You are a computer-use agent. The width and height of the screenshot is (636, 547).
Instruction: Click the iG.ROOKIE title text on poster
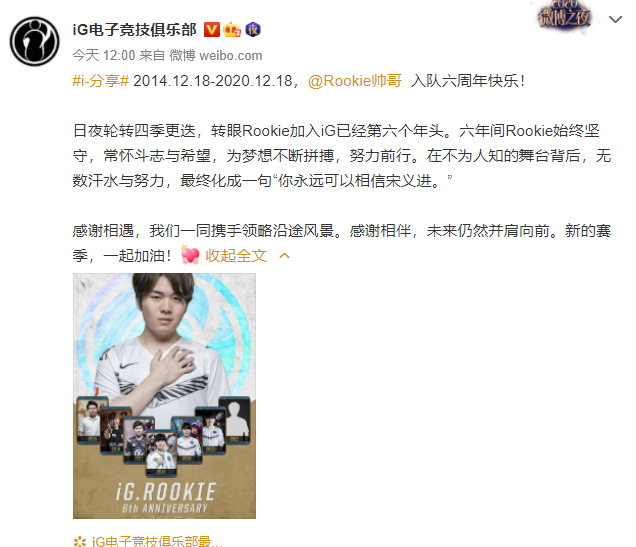click(x=166, y=492)
